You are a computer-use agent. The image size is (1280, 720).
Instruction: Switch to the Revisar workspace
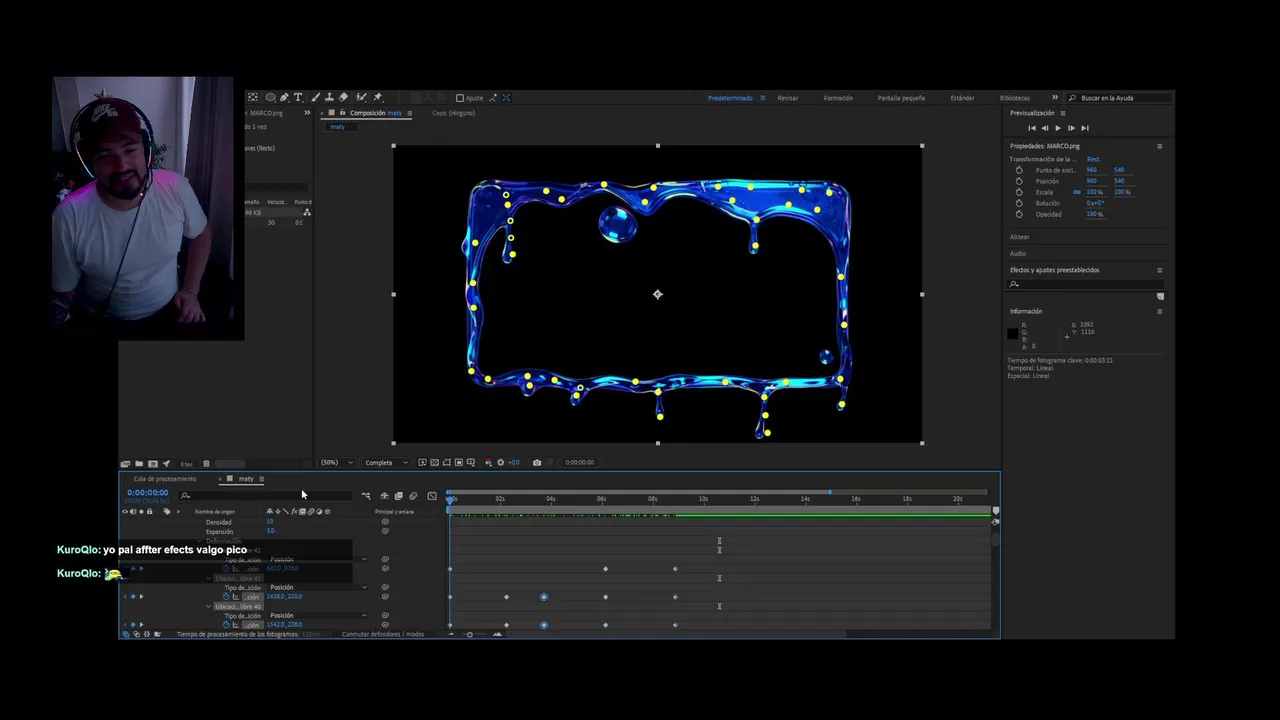click(x=788, y=98)
